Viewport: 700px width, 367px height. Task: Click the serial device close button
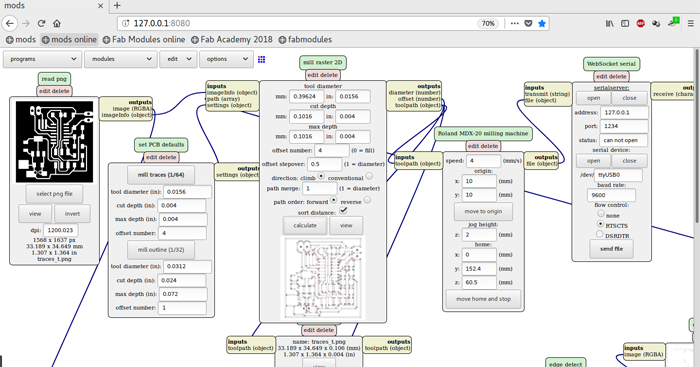click(x=629, y=161)
